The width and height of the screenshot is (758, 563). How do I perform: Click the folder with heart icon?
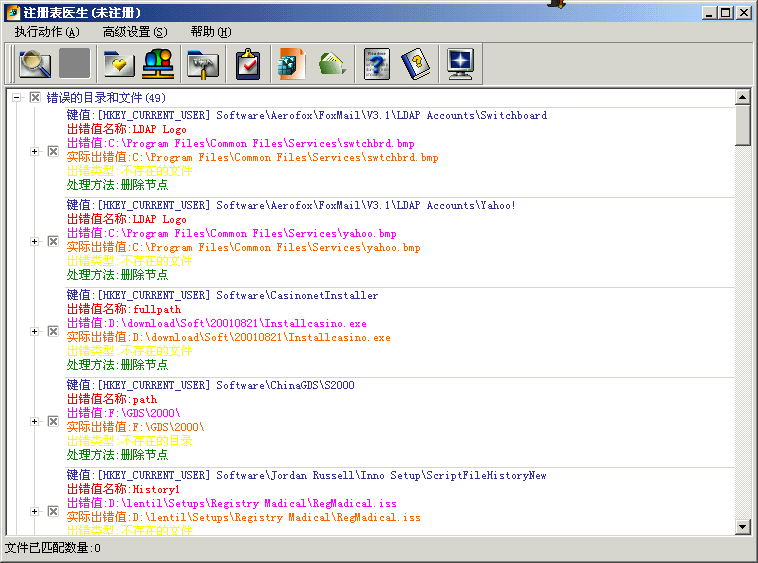(x=120, y=64)
